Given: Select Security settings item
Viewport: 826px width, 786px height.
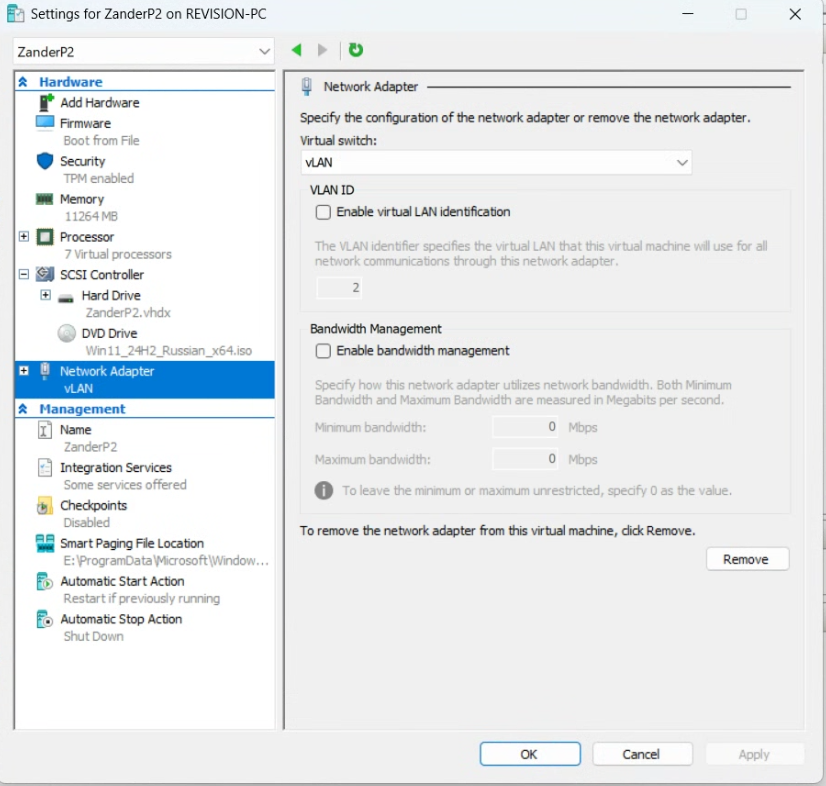Looking at the screenshot, I should coord(83,161).
